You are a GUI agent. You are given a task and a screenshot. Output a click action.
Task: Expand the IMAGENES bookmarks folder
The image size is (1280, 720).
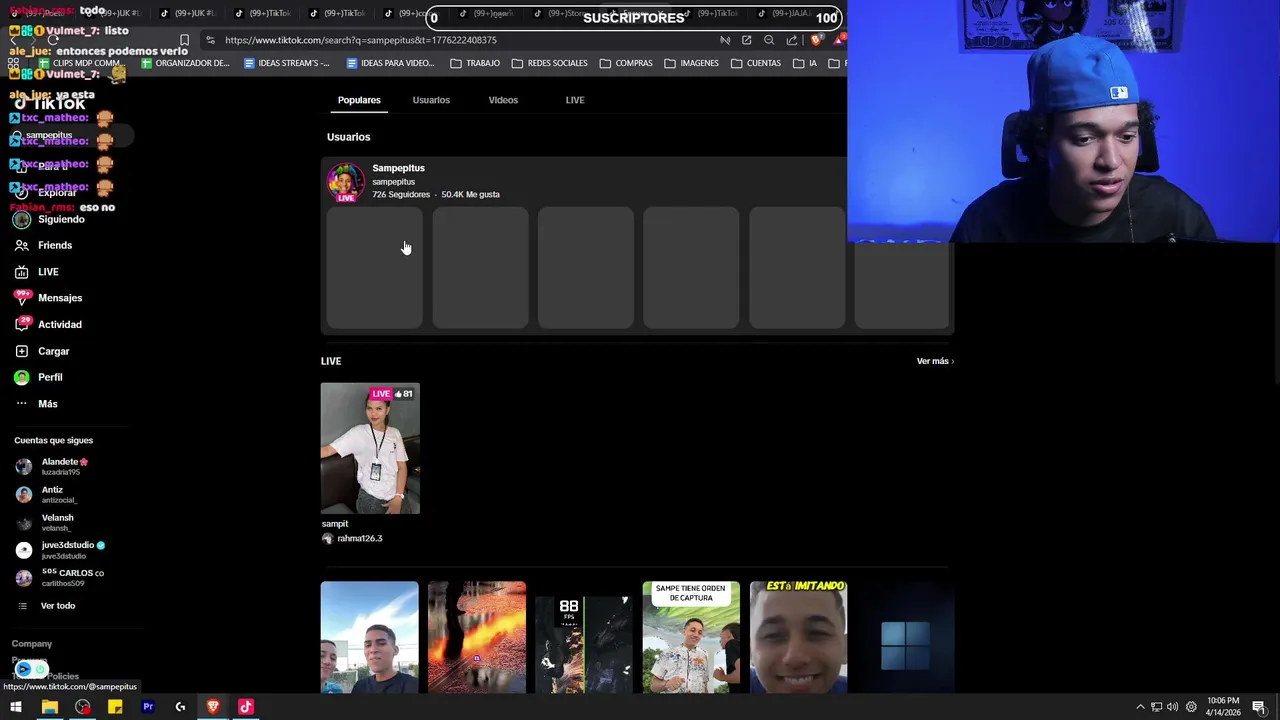pyautogui.click(x=691, y=63)
